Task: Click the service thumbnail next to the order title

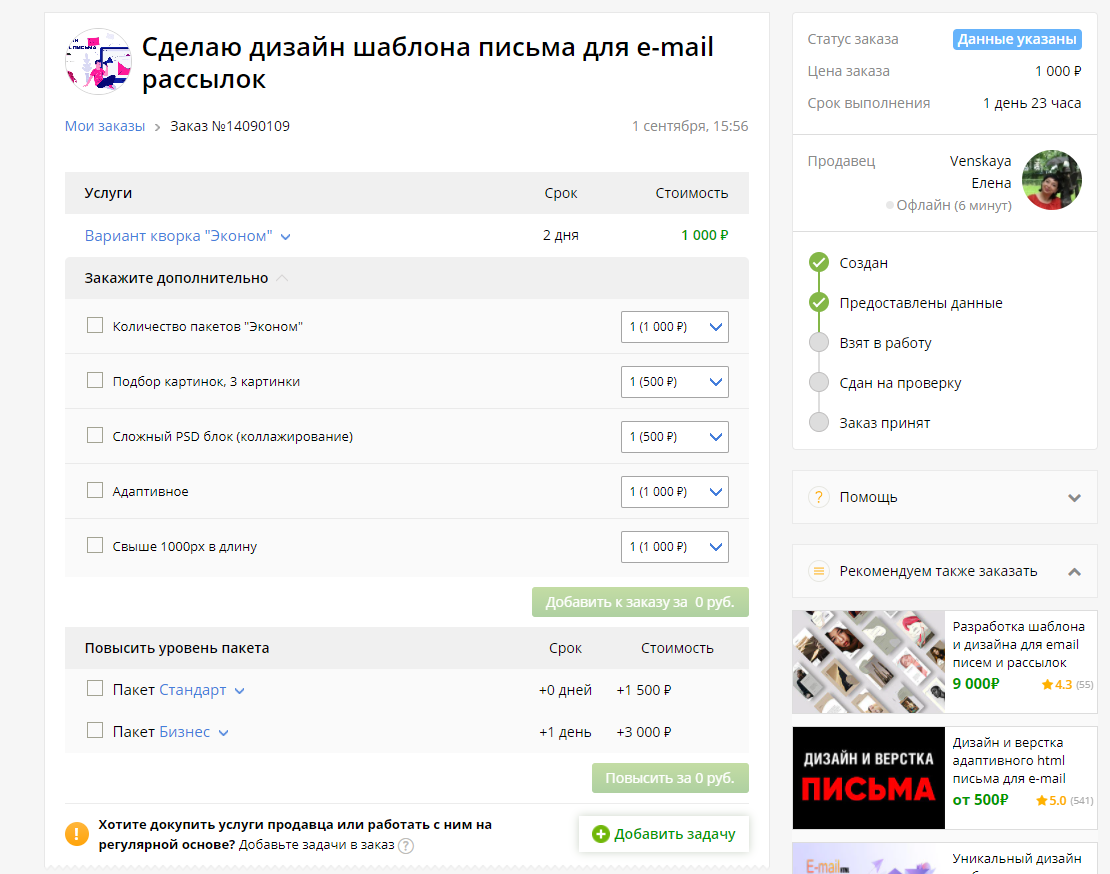Action: [x=98, y=62]
